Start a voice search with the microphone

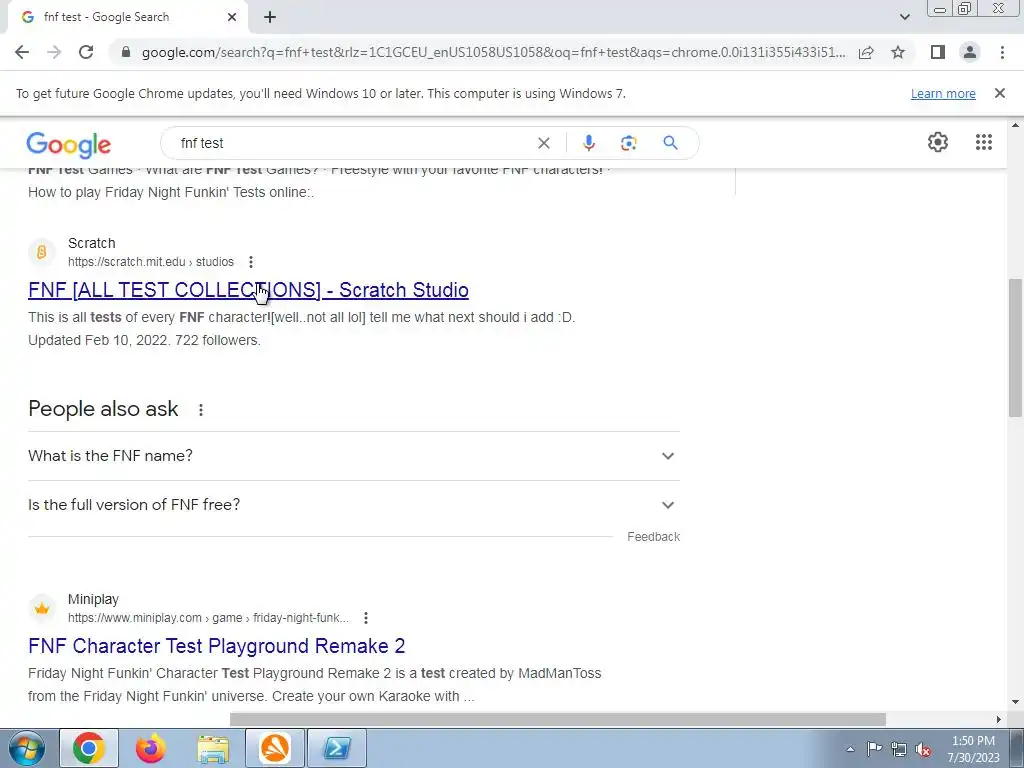pos(588,143)
